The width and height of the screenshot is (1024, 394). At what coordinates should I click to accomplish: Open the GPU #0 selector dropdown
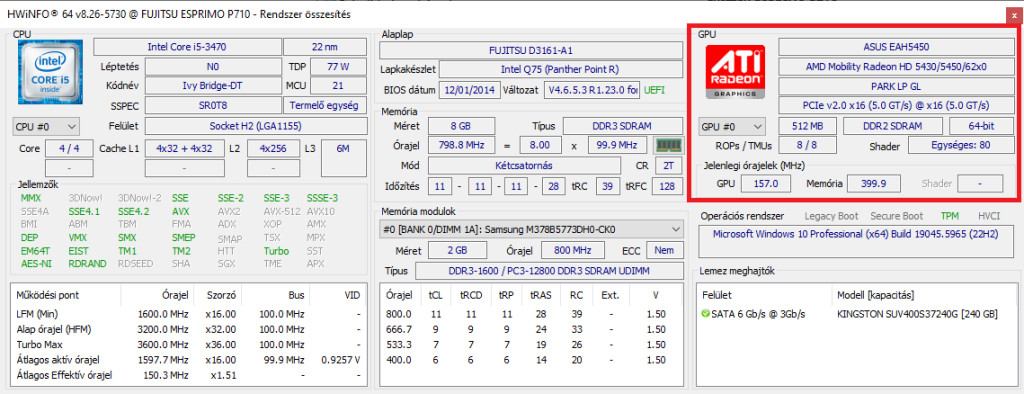coord(733,126)
